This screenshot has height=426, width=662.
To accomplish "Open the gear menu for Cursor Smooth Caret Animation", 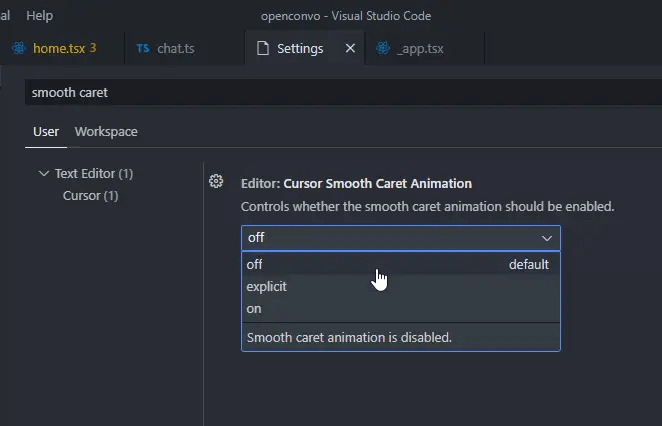I will click(x=215, y=181).
